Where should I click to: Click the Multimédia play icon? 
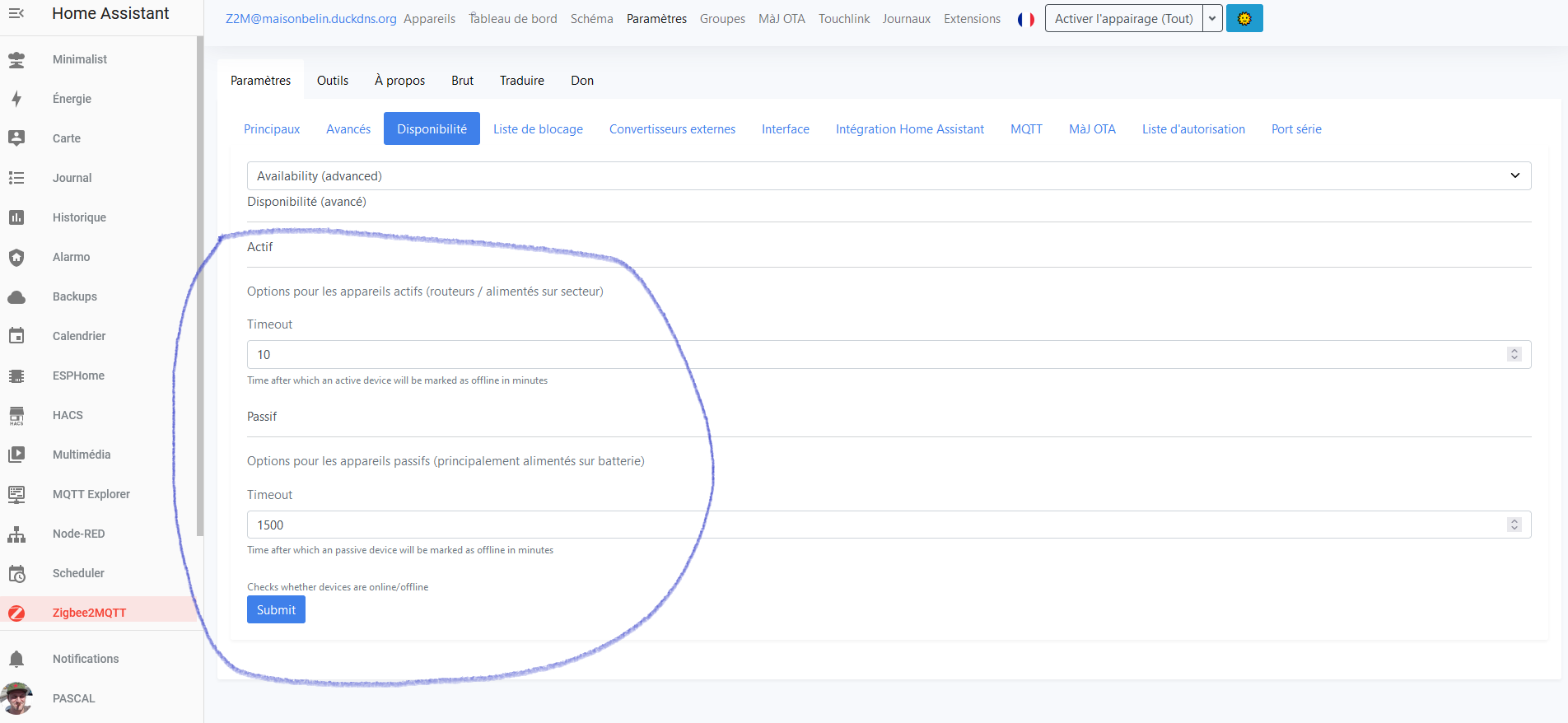[16, 455]
